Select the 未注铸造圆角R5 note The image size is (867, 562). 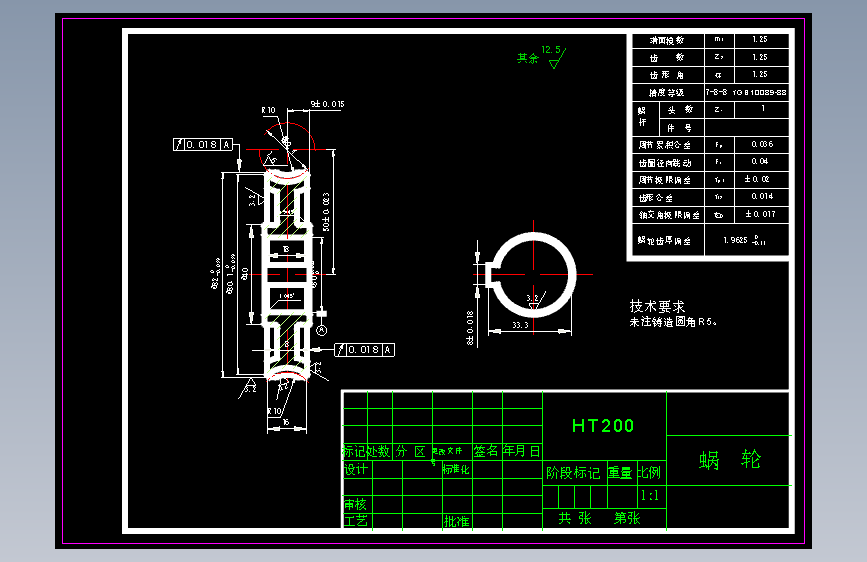pyautogui.click(x=673, y=322)
